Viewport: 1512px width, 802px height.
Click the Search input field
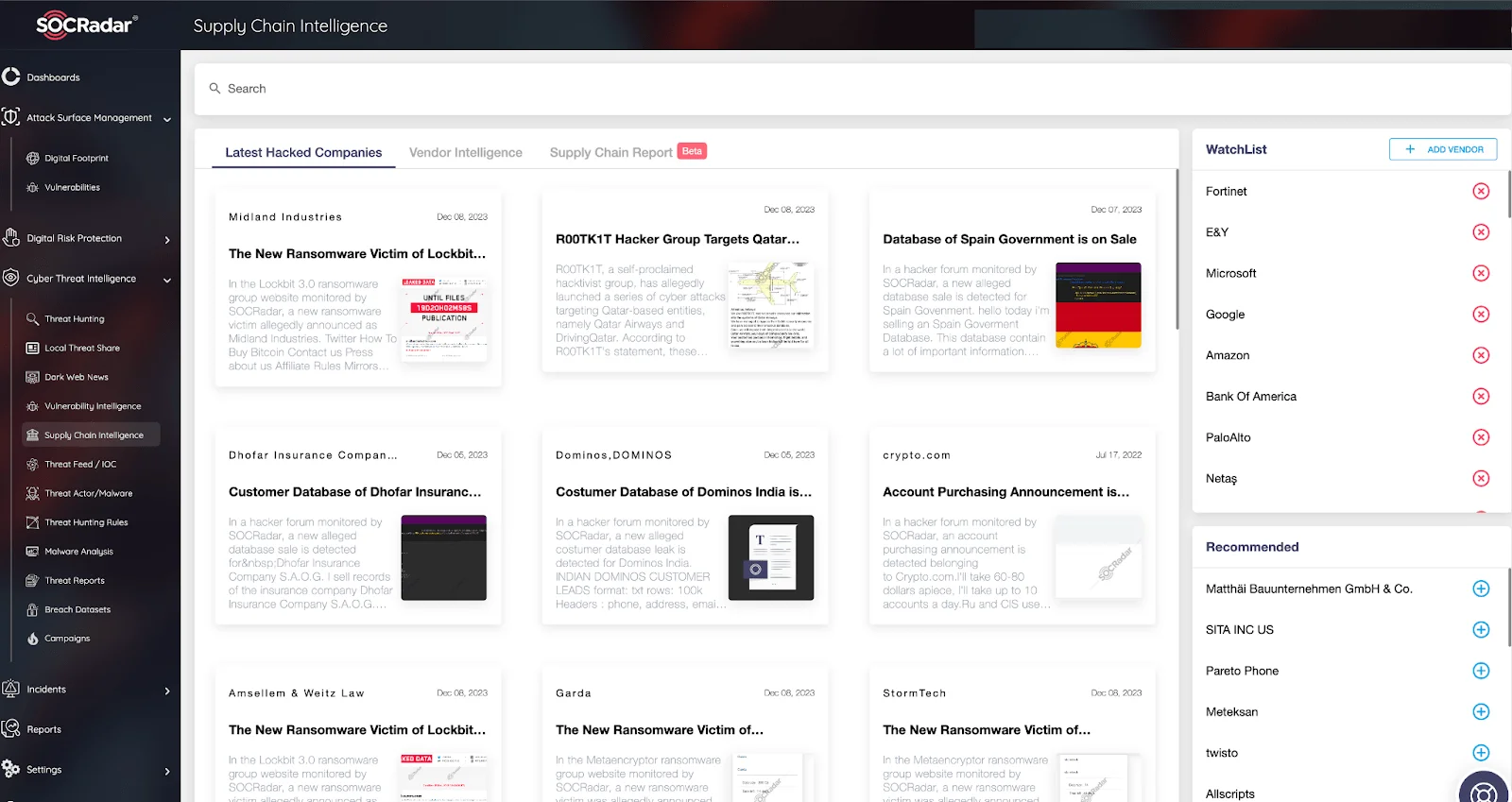852,89
